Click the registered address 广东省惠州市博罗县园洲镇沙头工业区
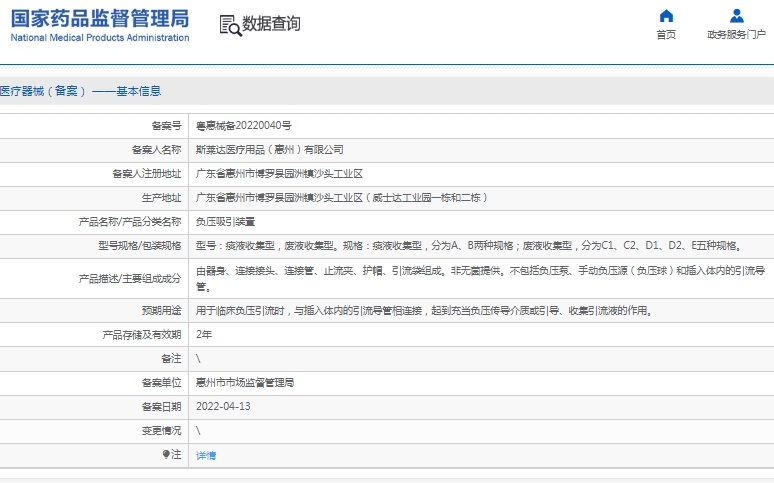This screenshot has height=483, width=774. (x=279, y=174)
